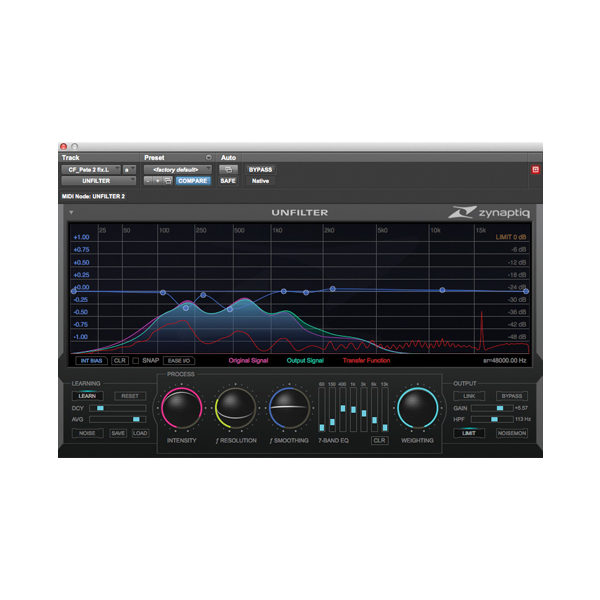Toggle the LEARN button
600x600 pixels.
[87, 396]
